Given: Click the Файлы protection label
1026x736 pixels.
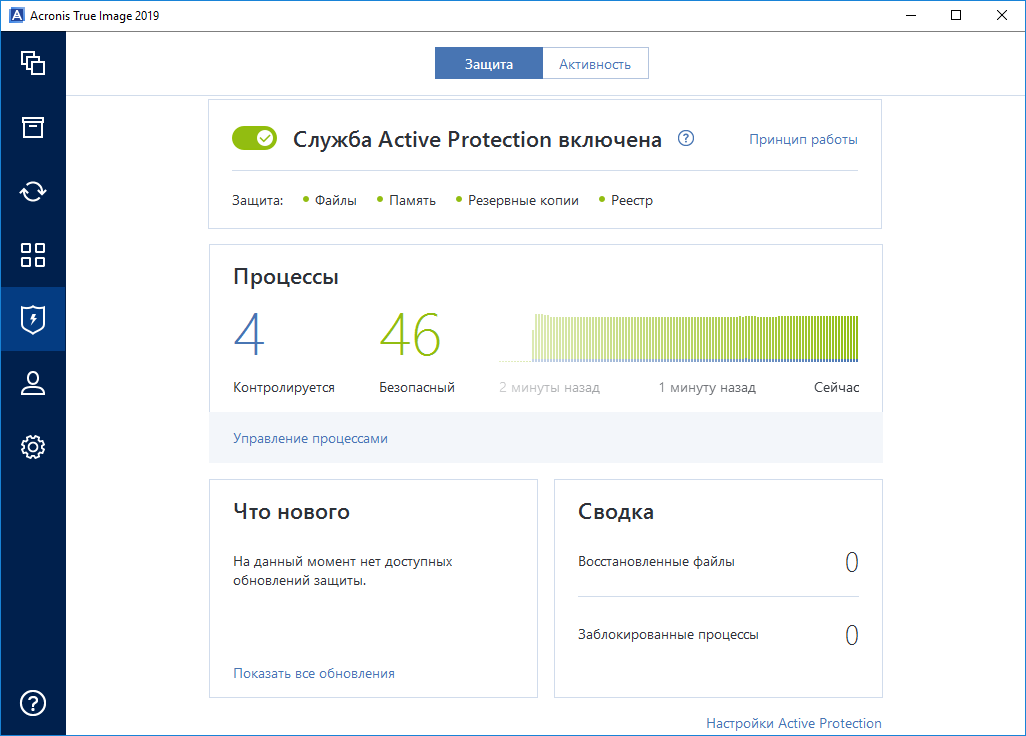Looking at the screenshot, I should (x=336, y=200).
